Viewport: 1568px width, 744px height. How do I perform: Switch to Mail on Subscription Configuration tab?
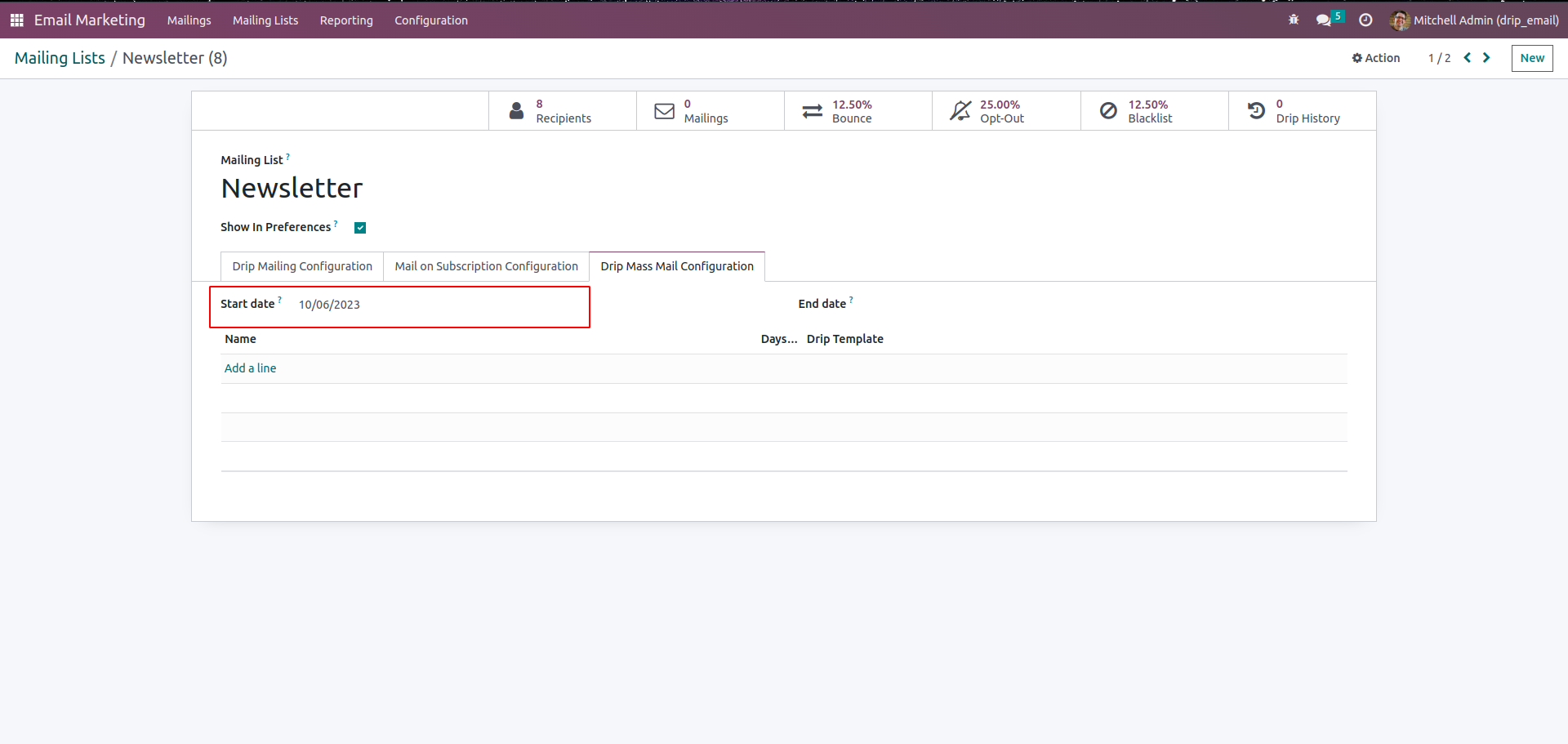pyautogui.click(x=487, y=266)
